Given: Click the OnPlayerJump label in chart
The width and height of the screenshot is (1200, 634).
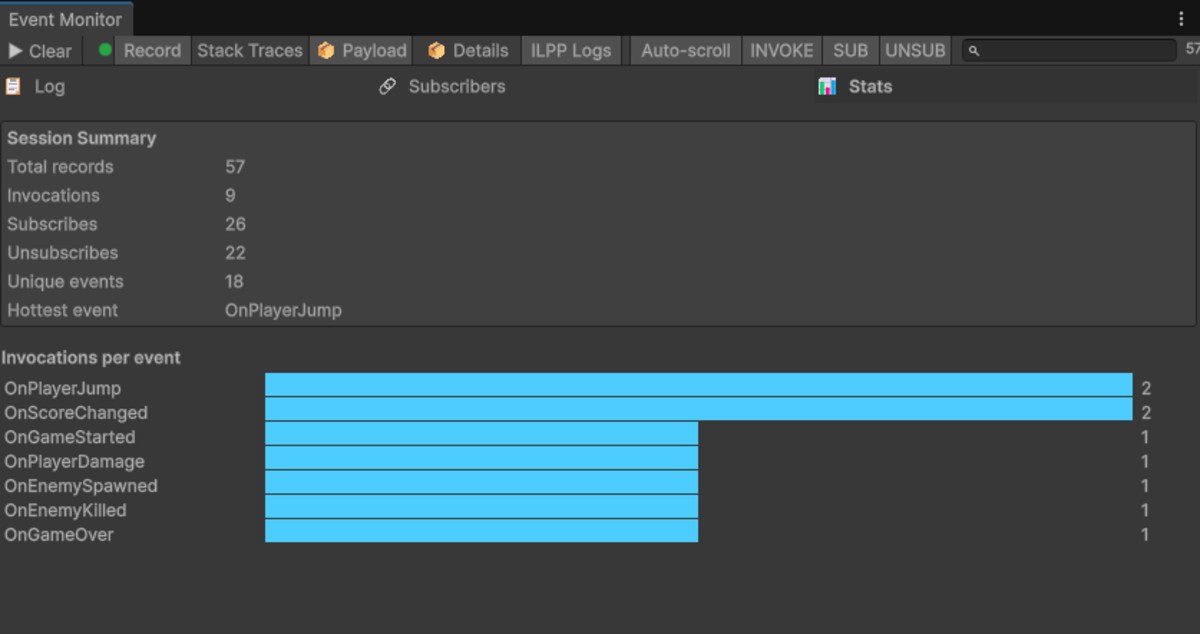Looking at the screenshot, I should tap(63, 388).
